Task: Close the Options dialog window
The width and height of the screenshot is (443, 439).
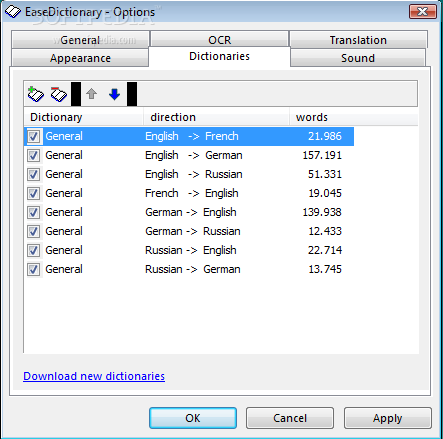Action: (x=423, y=12)
